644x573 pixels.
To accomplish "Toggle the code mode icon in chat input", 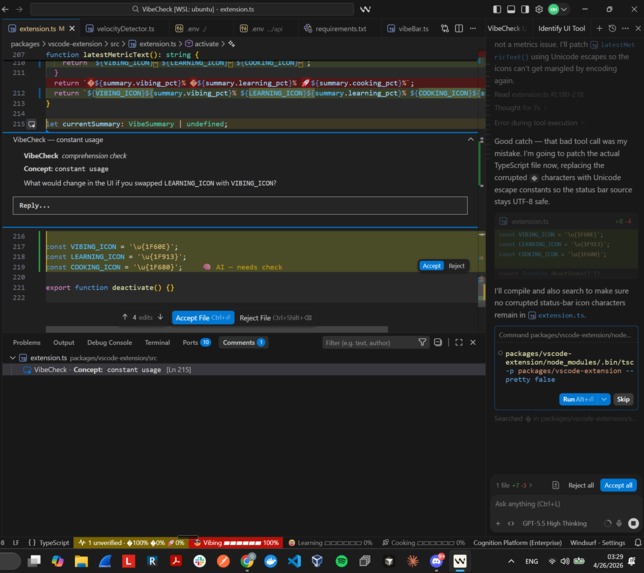I will coord(511,523).
